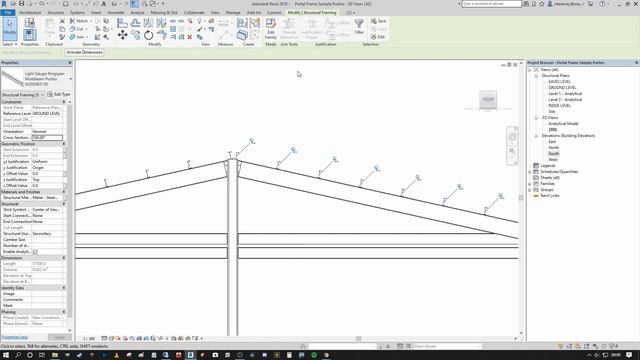Screen dimensions: 640x360
Task: Click the Offset tool icon
Action: [x=136, y=23]
